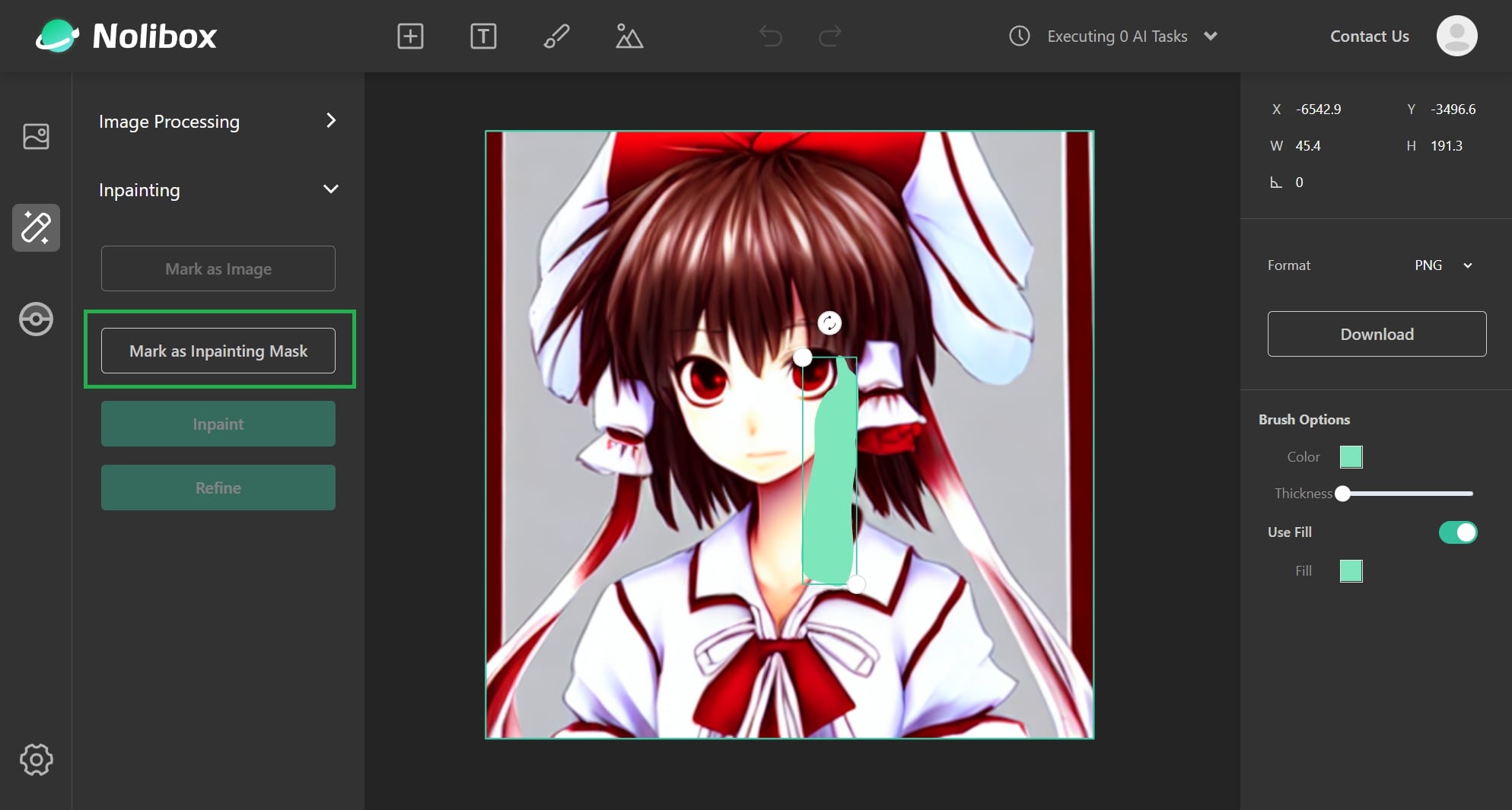The height and width of the screenshot is (810, 1512).
Task: Click the bottom-right mask resize handle
Action: point(856,584)
